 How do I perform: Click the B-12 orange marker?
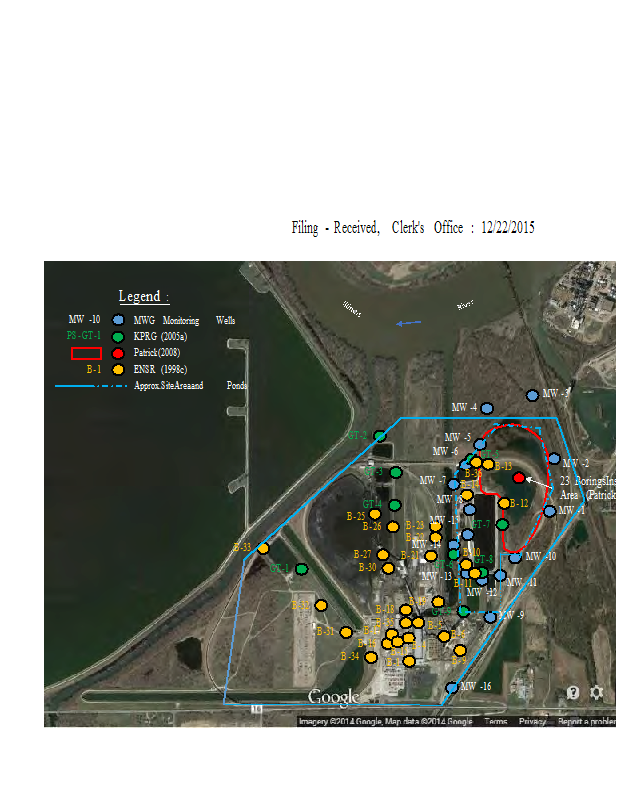pos(504,503)
